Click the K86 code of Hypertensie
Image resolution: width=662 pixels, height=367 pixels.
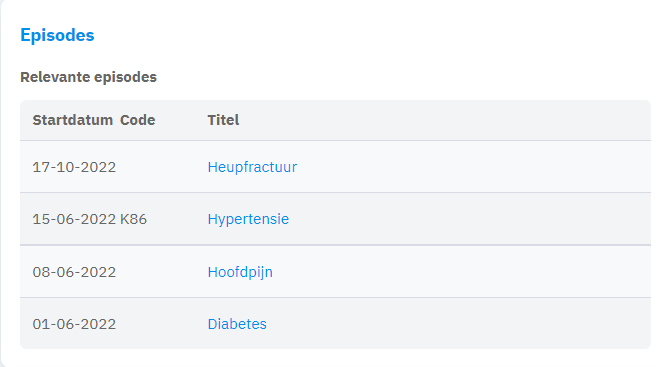click(x=133, y=219)
